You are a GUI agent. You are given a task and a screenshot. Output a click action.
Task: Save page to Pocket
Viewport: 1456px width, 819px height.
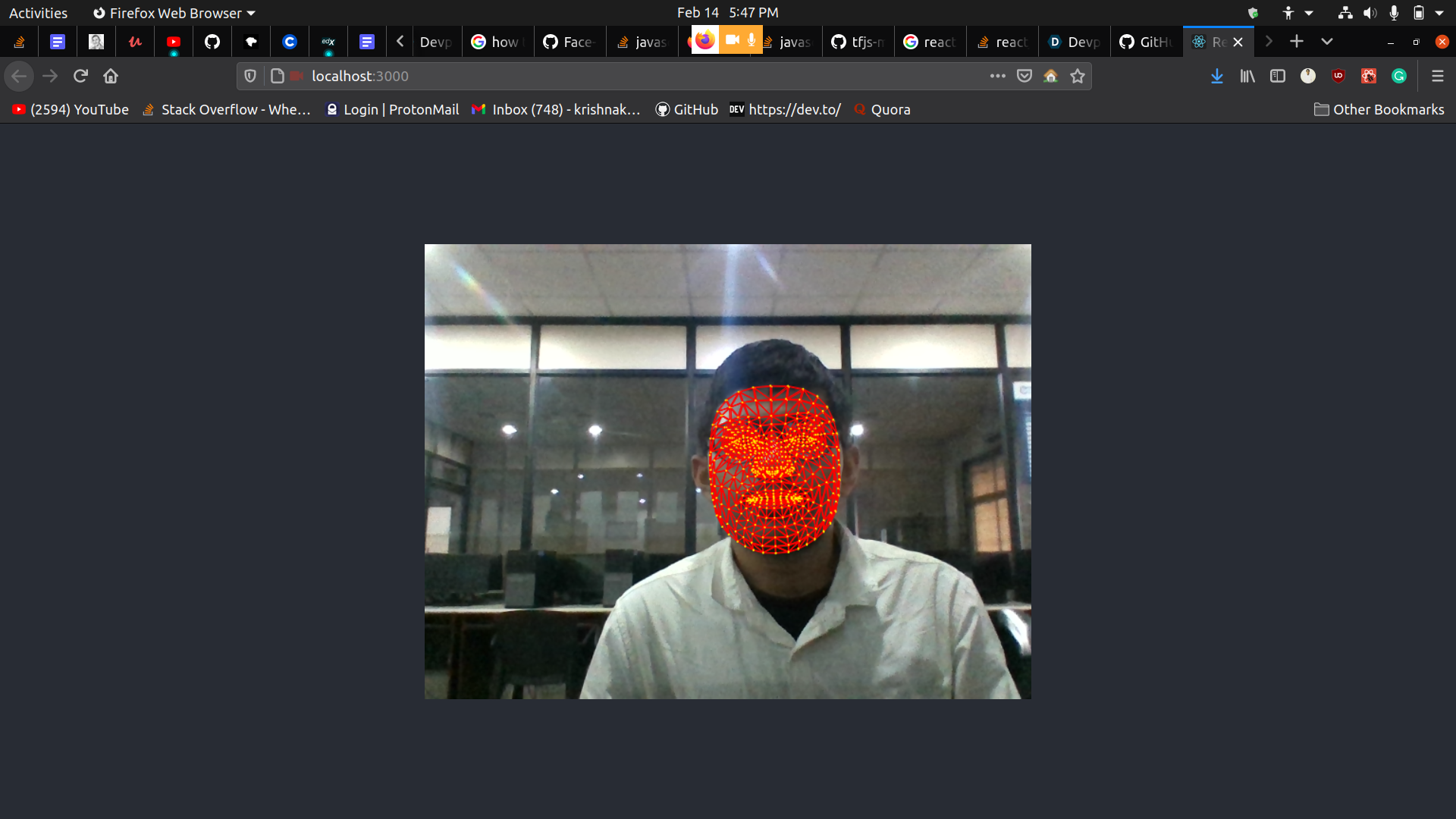pyautogui.click(x=1024, y=76)
